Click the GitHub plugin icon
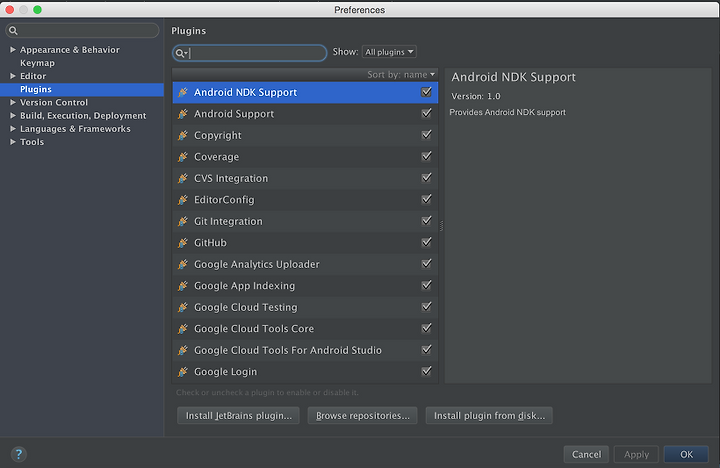Screen dimensions: 720x468 pos(183,242)
